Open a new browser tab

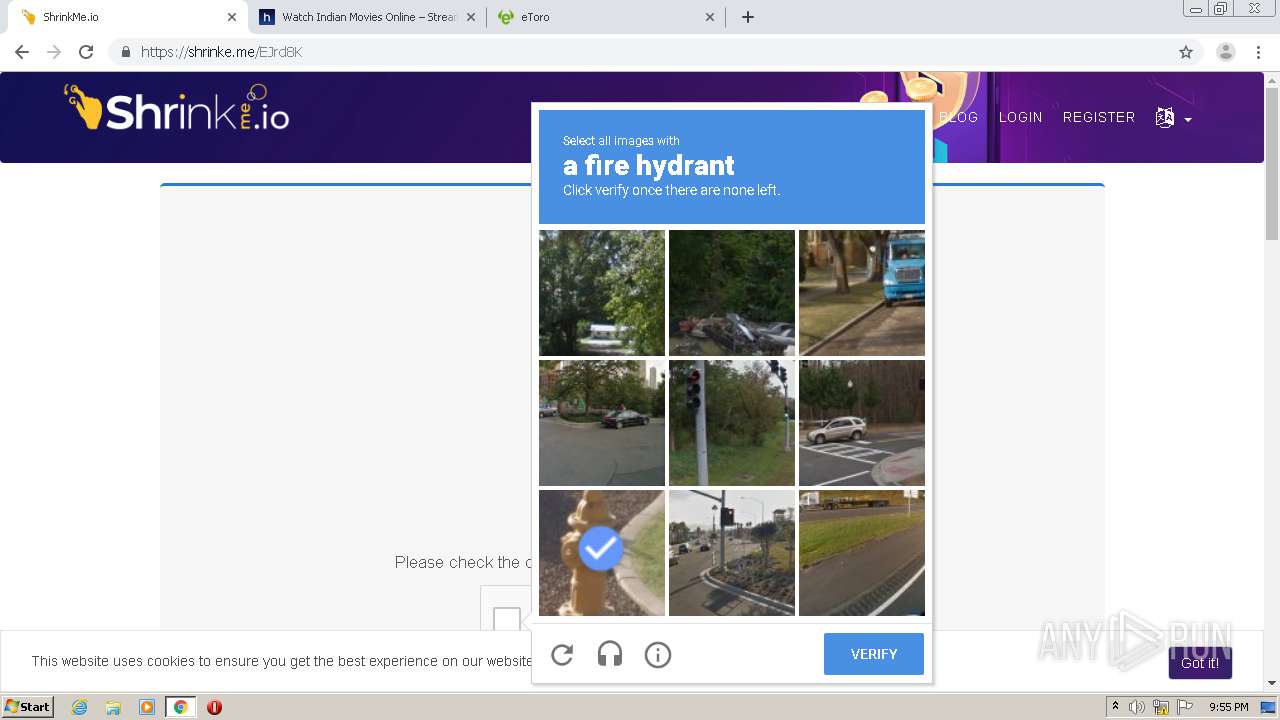[748, 17]
